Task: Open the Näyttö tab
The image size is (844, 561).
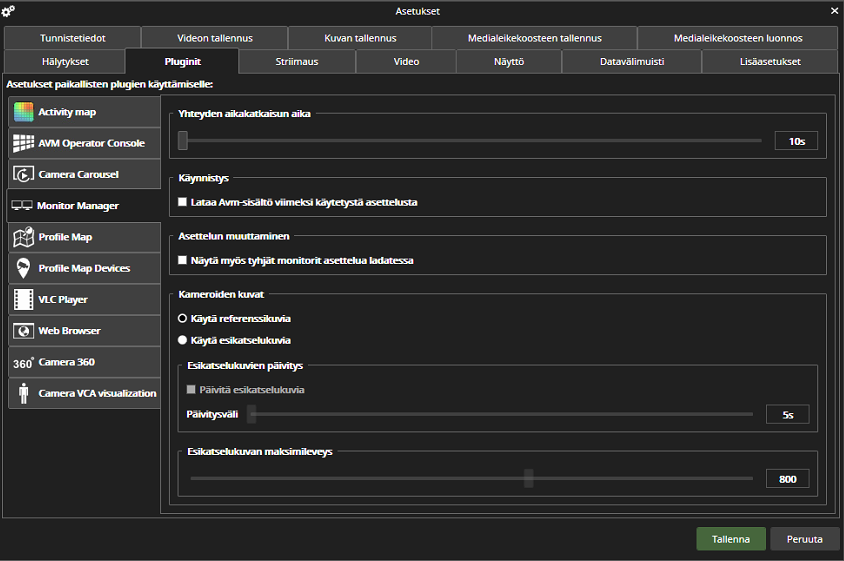Action: (x=509, y=61)
